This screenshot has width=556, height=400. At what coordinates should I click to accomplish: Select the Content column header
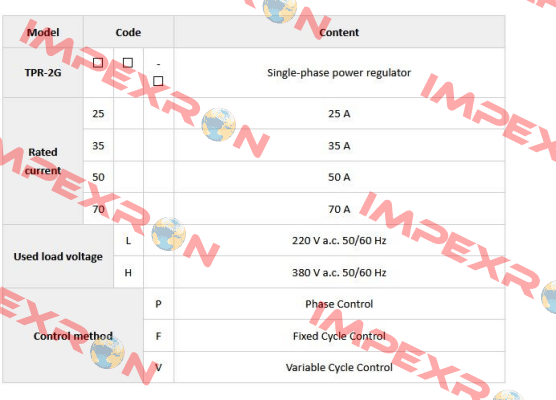(339, 32)
